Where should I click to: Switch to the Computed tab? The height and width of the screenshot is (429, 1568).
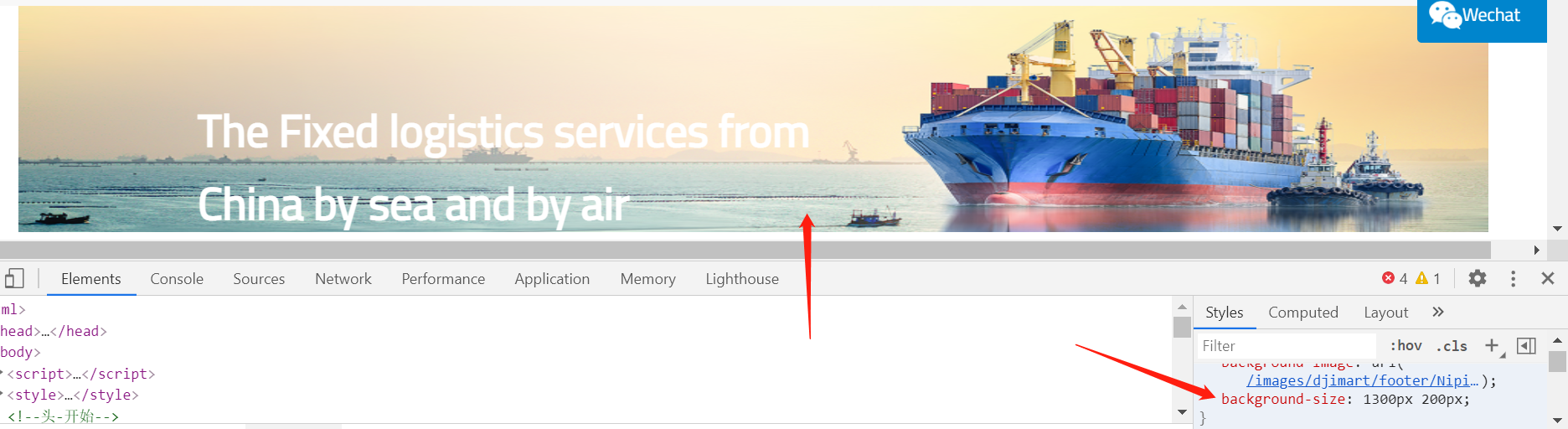coord(1303,313)
